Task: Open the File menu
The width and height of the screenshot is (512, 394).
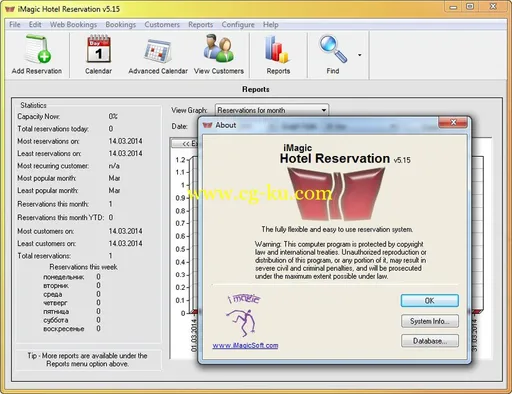Action: click(15, 25)
